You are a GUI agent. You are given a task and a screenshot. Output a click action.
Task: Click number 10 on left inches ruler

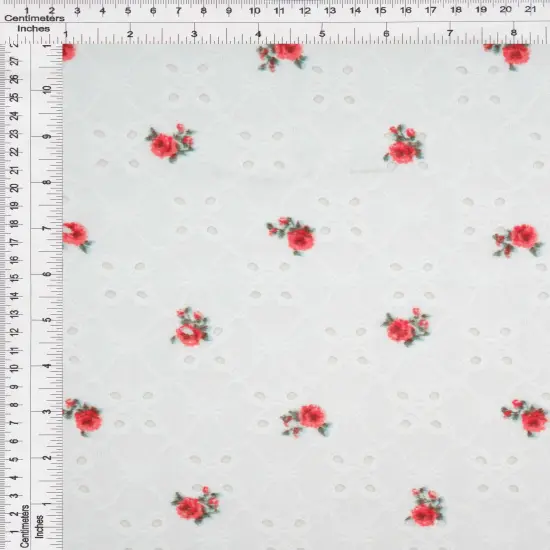tap(47, 89)
